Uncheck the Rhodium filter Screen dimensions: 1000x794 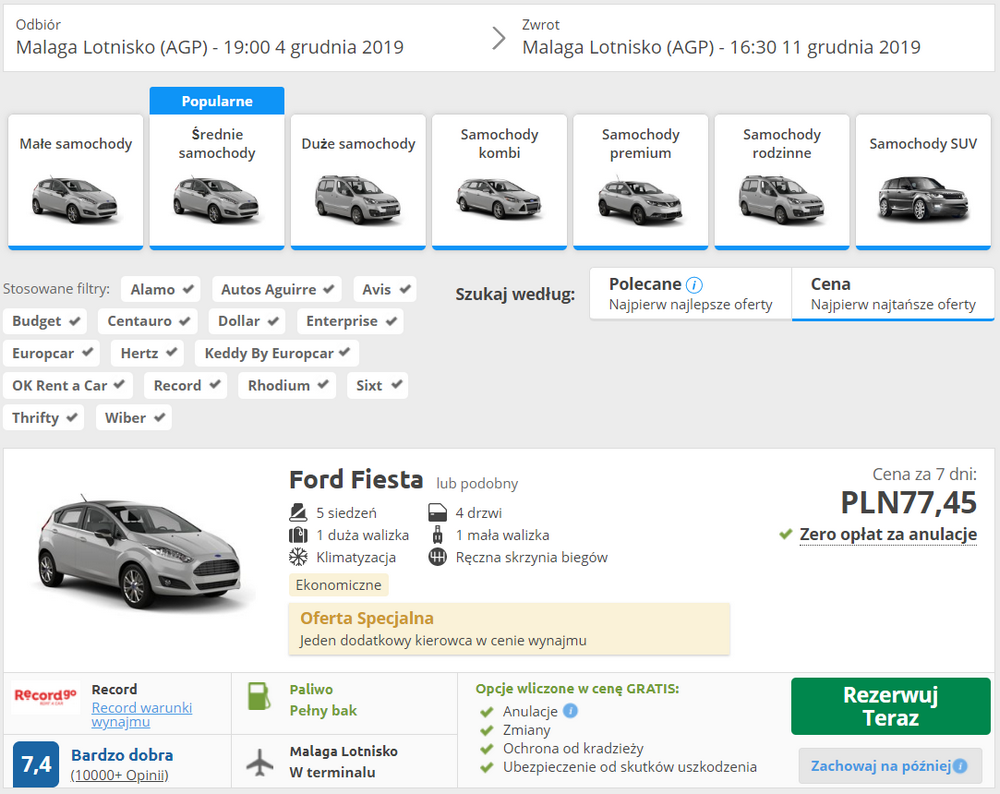click(x=287, y=385)
